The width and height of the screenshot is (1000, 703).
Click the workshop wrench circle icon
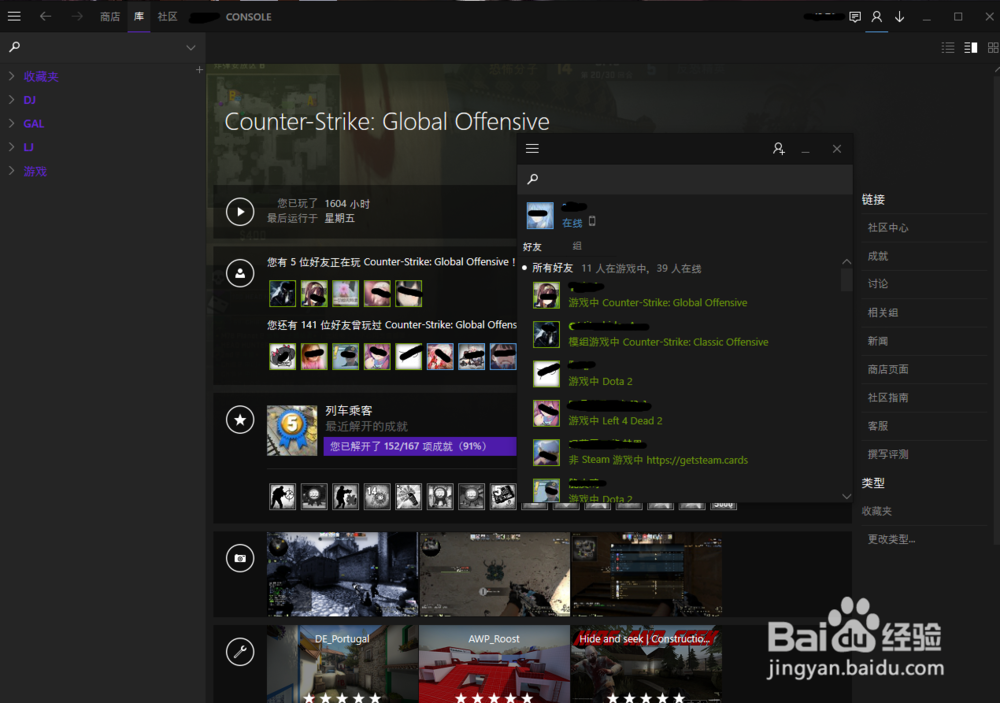pyautogui.click(x=240, y=651)
